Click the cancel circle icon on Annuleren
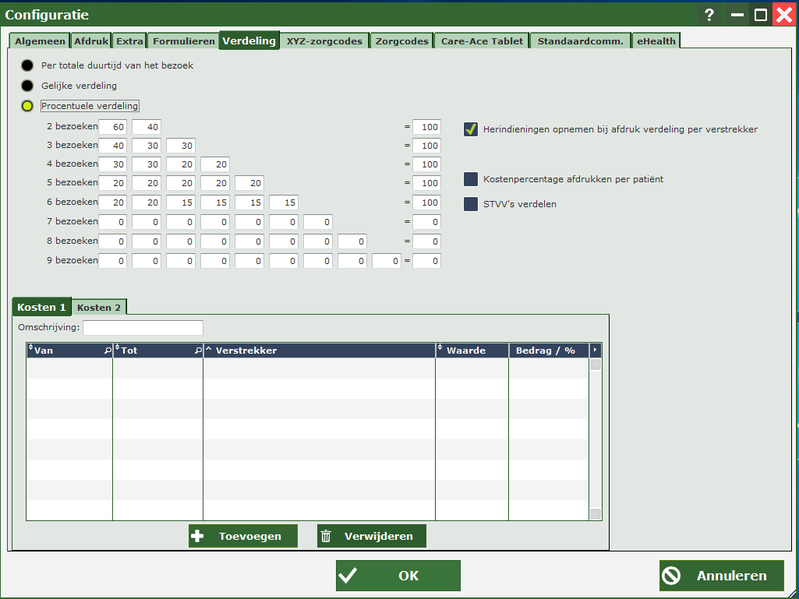This screenshot has height=599, width=799. (x=672, y=575)
